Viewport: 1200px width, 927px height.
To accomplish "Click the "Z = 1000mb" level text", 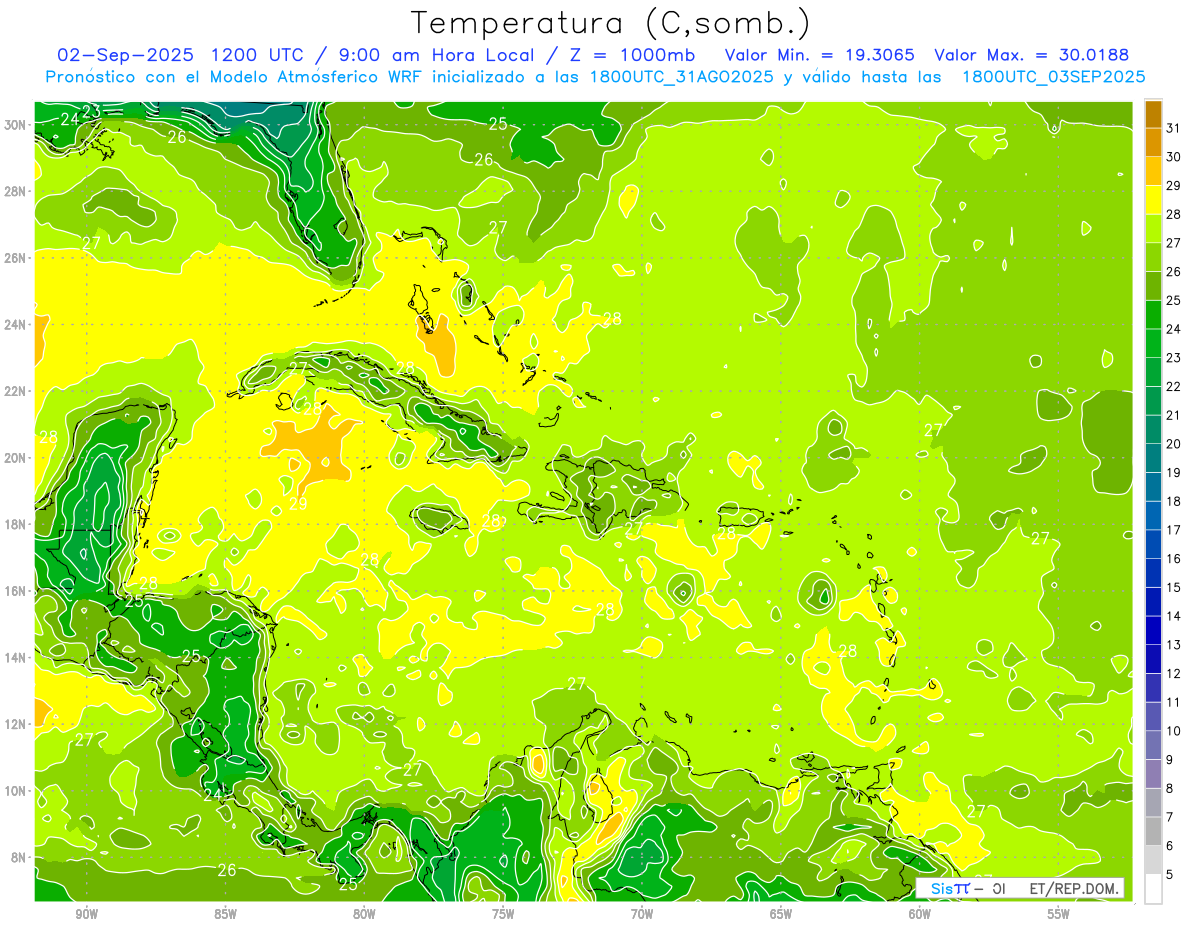I will click(627, 55).
